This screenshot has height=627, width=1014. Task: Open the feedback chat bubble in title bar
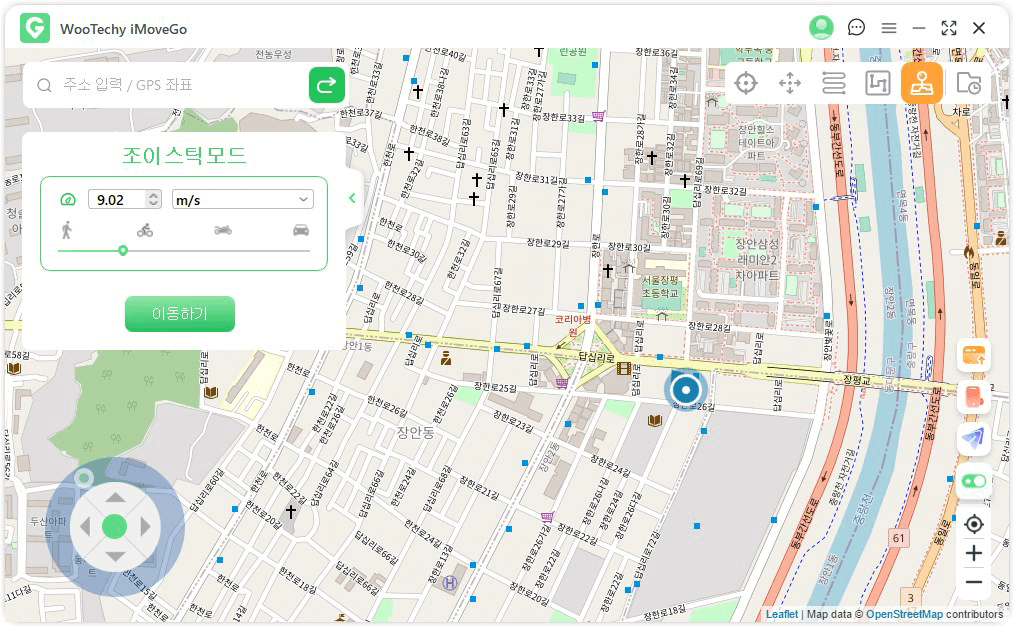(x=856, y=28)
